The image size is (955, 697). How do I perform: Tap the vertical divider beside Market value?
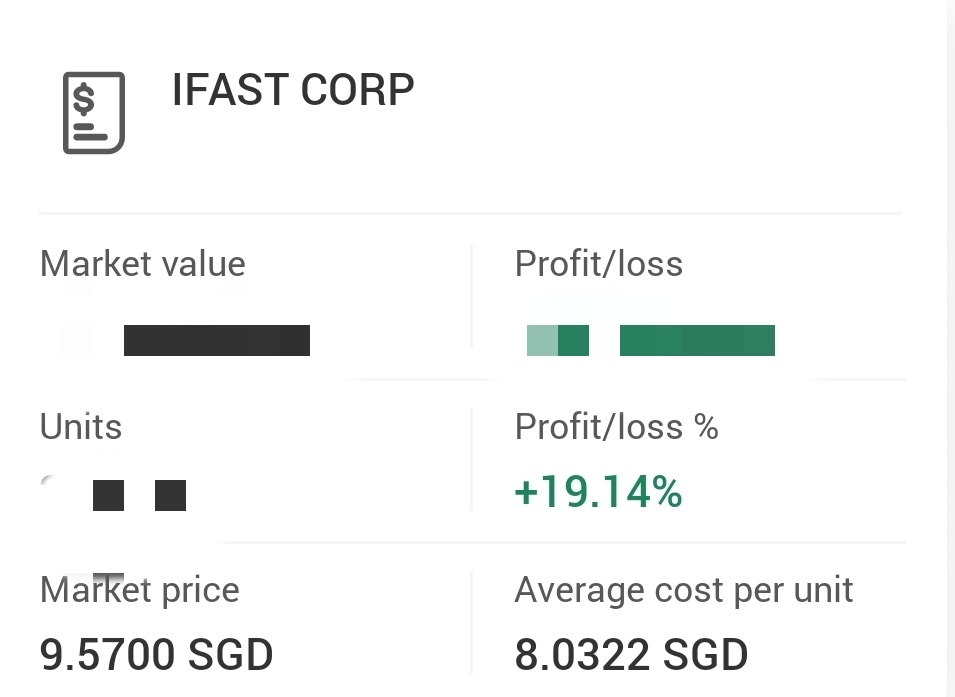pos(471,297)
